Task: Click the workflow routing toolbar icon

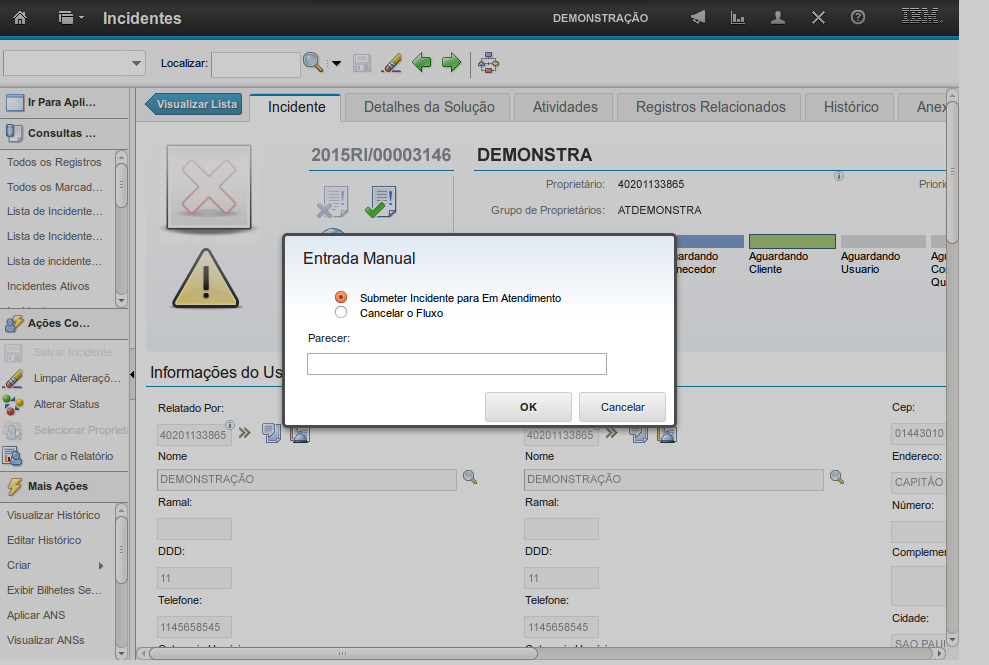Action: point(489,63)
